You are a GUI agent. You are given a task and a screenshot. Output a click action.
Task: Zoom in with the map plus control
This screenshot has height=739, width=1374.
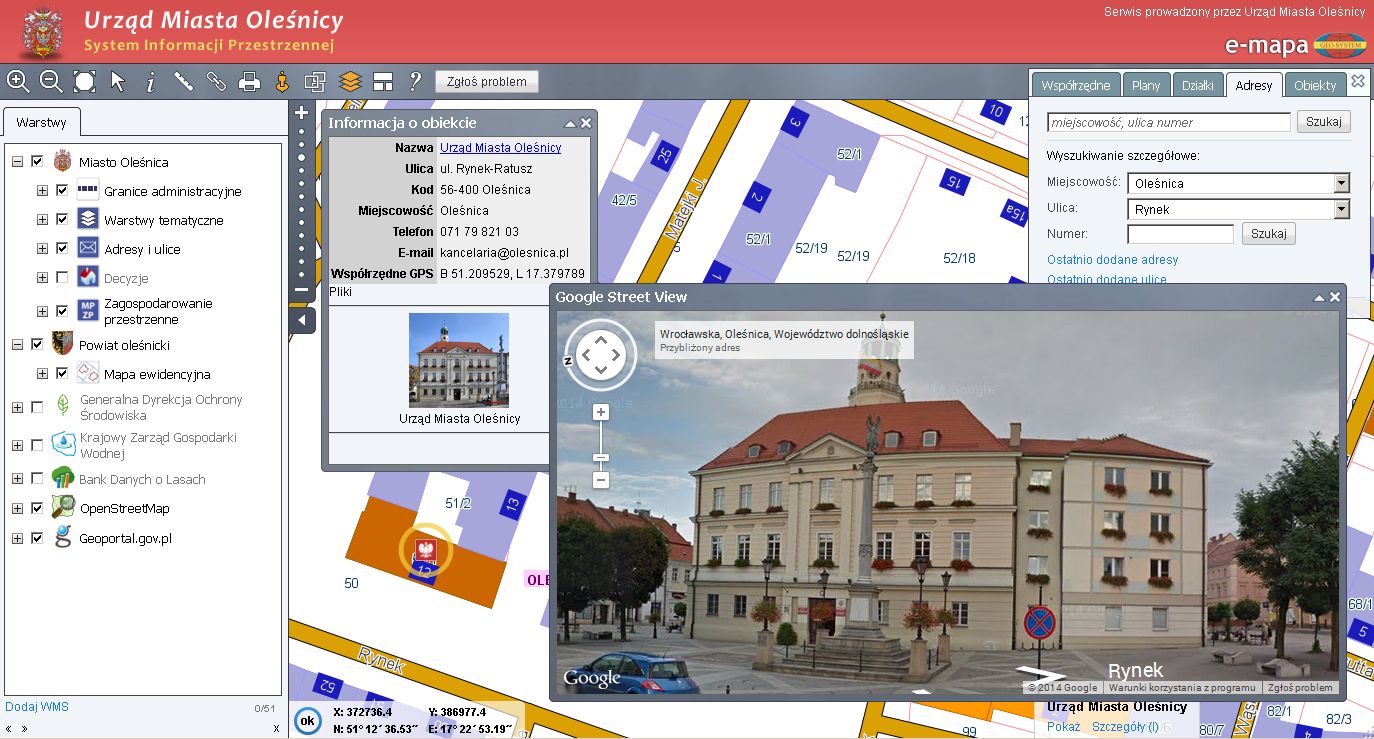[x=302, y=113]
